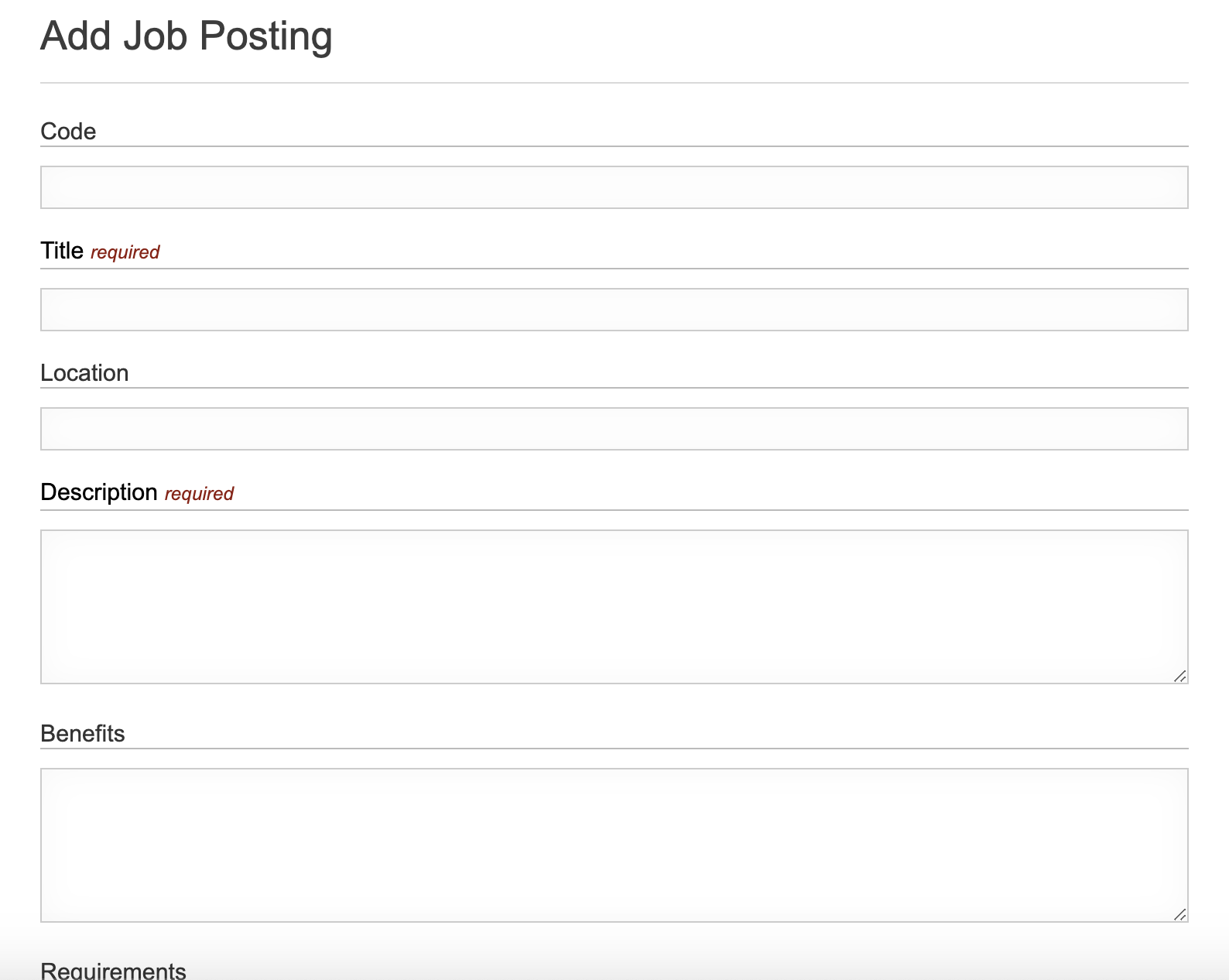
Task: Select the Location field label
Action: [x=84, y=373]
